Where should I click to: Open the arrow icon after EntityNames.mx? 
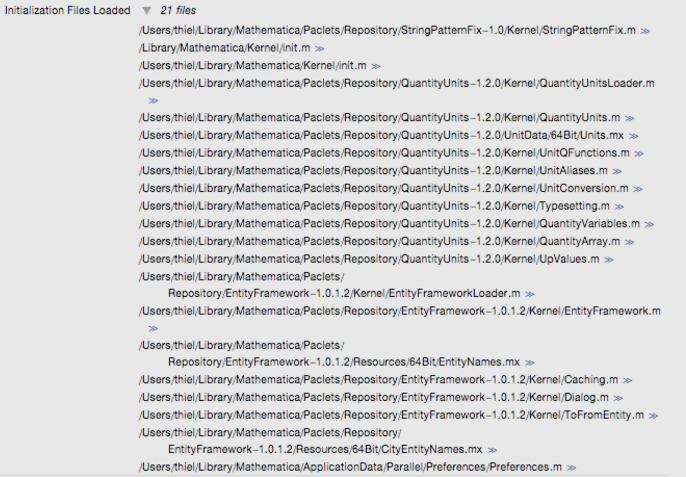[529, 363]
